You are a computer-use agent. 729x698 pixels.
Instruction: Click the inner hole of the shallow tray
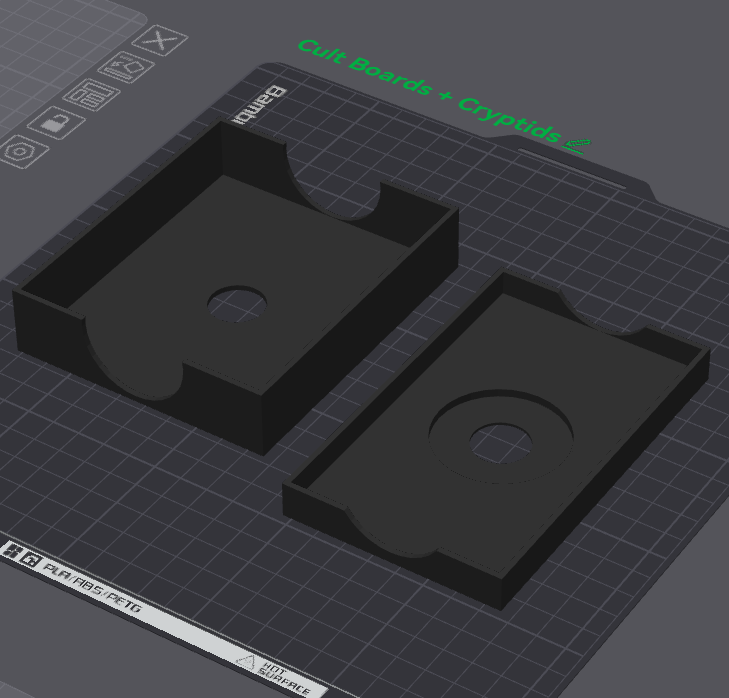tap(501, 438)
